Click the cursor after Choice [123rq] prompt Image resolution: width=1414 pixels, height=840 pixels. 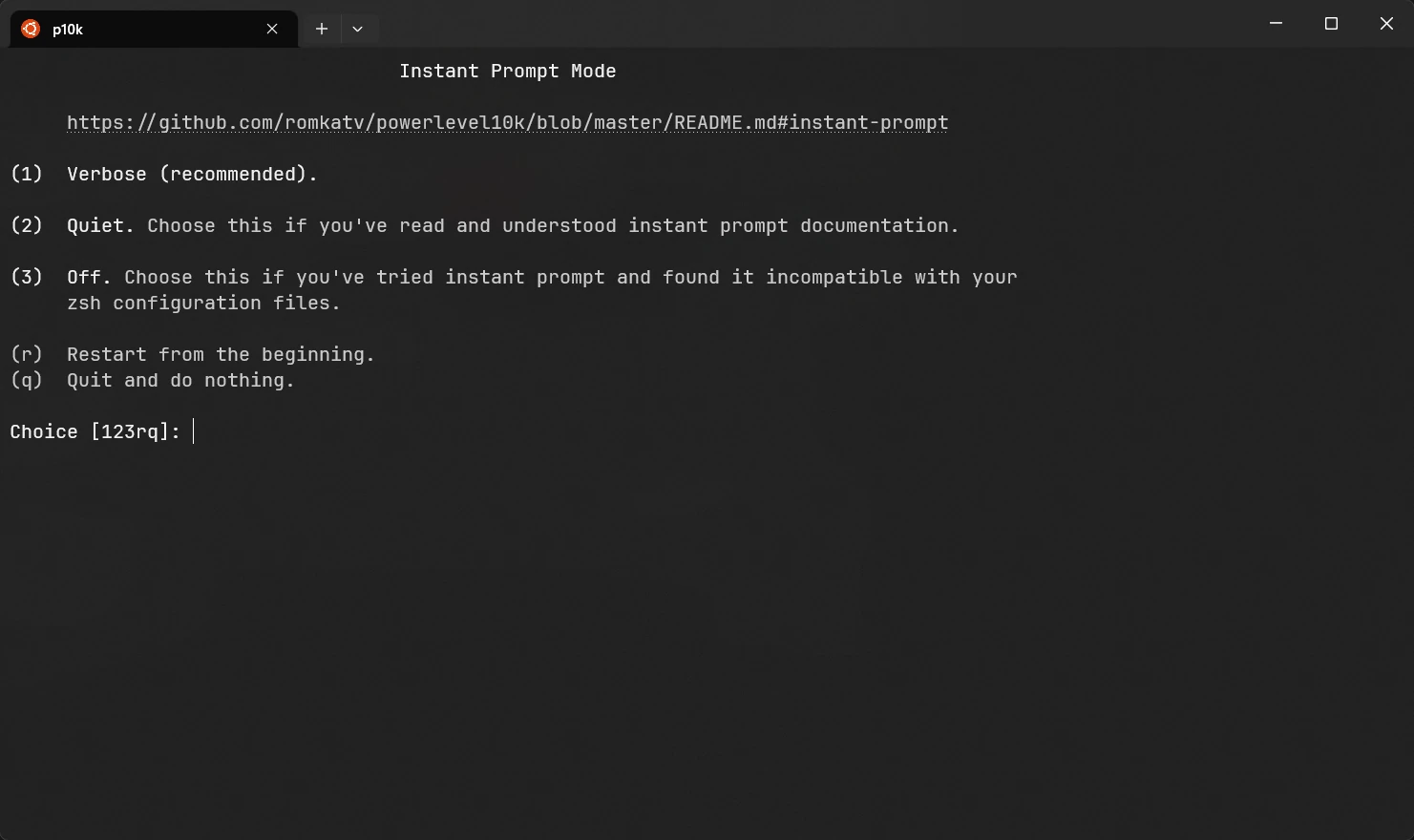(x=194, y=431)
